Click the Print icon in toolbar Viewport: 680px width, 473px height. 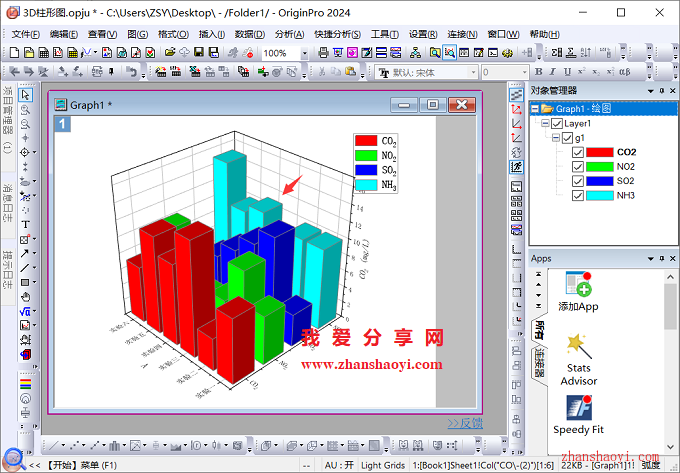pyautogui.click(x=323, y=53)
